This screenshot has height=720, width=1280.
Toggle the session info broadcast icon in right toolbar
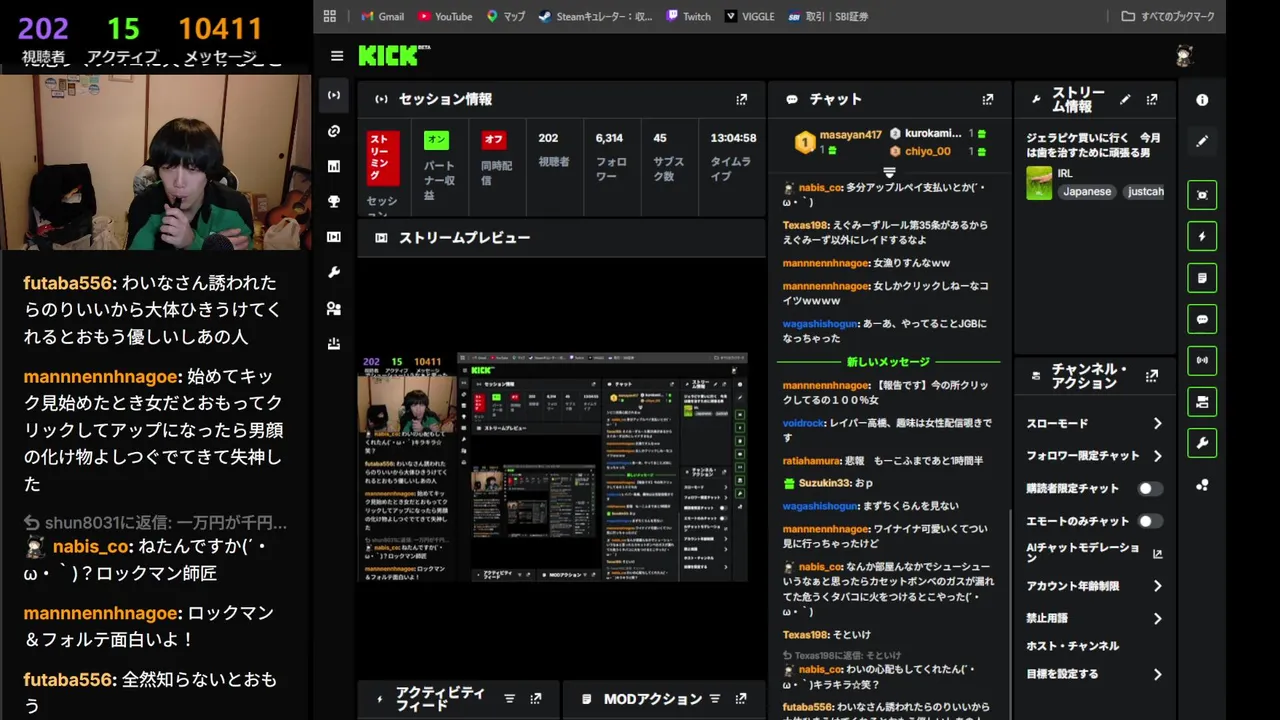point(1202,360)
